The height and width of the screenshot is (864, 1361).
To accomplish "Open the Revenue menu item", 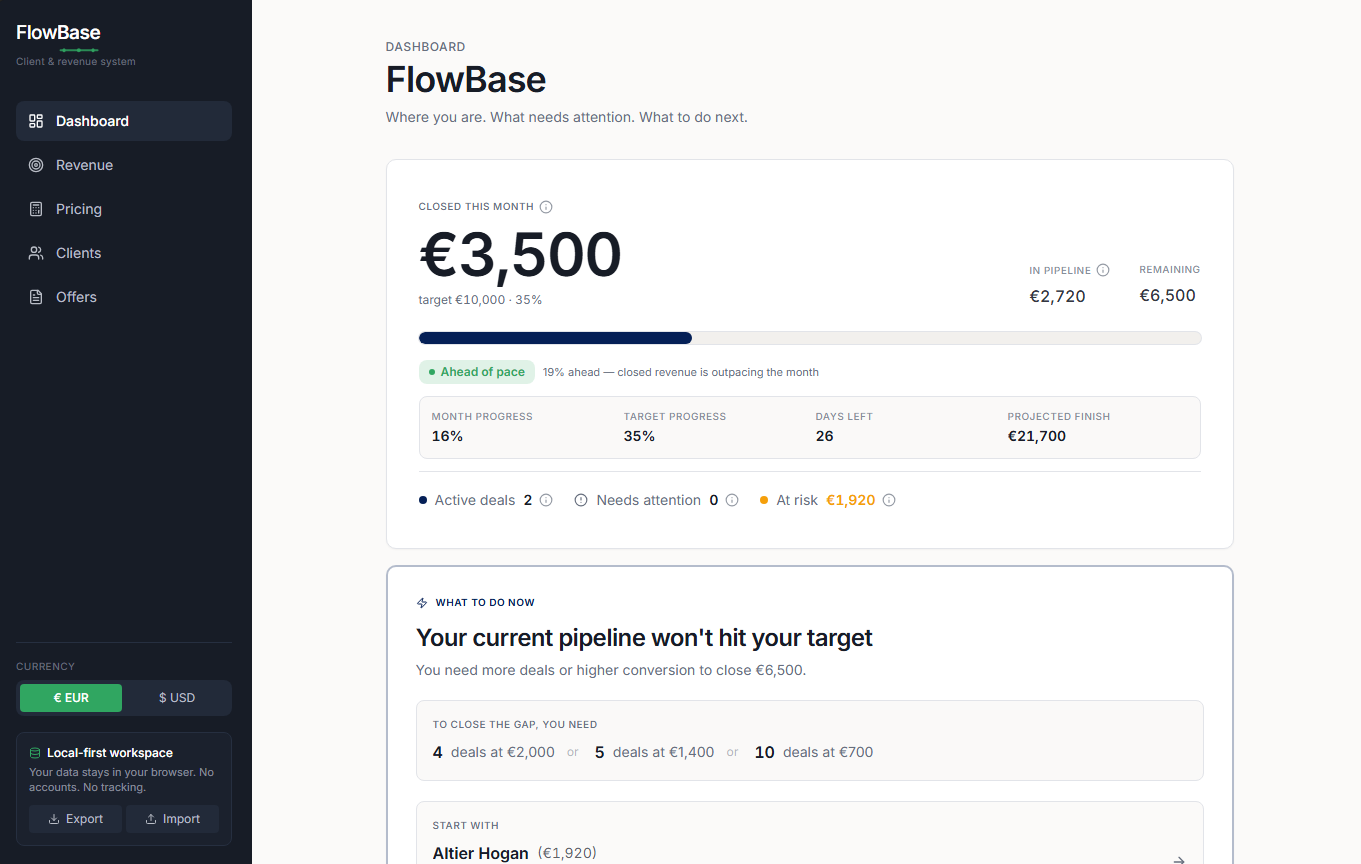I will coord(124,165).
